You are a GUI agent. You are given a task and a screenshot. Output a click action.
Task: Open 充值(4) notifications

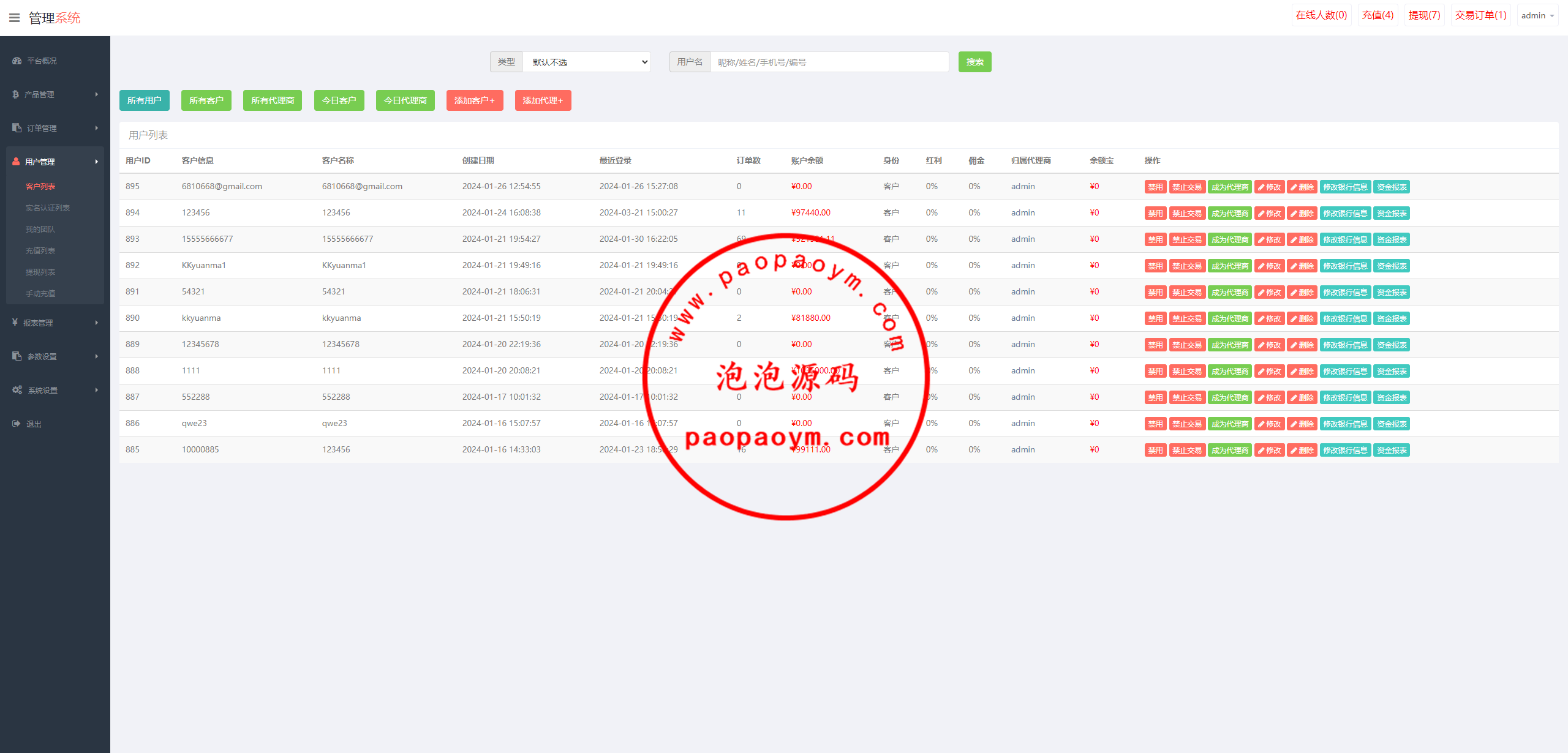(1378, 15)
